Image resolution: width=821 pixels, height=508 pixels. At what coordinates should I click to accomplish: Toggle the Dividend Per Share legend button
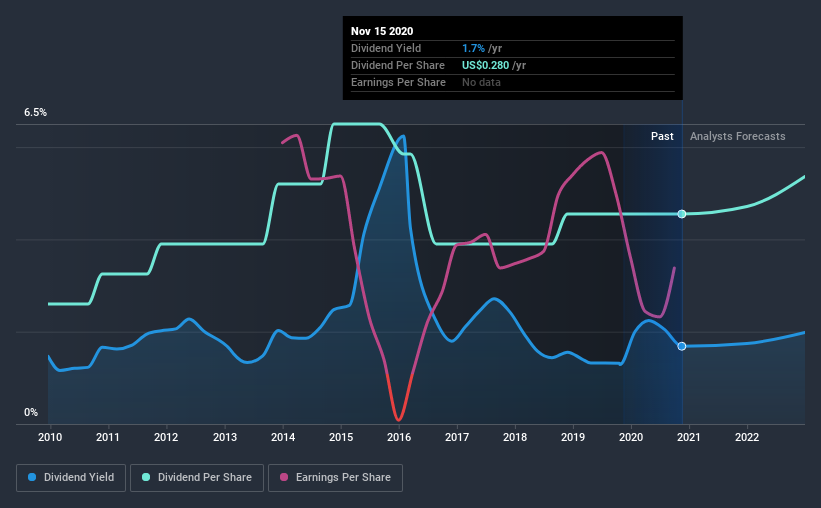[x=197, y=478]
